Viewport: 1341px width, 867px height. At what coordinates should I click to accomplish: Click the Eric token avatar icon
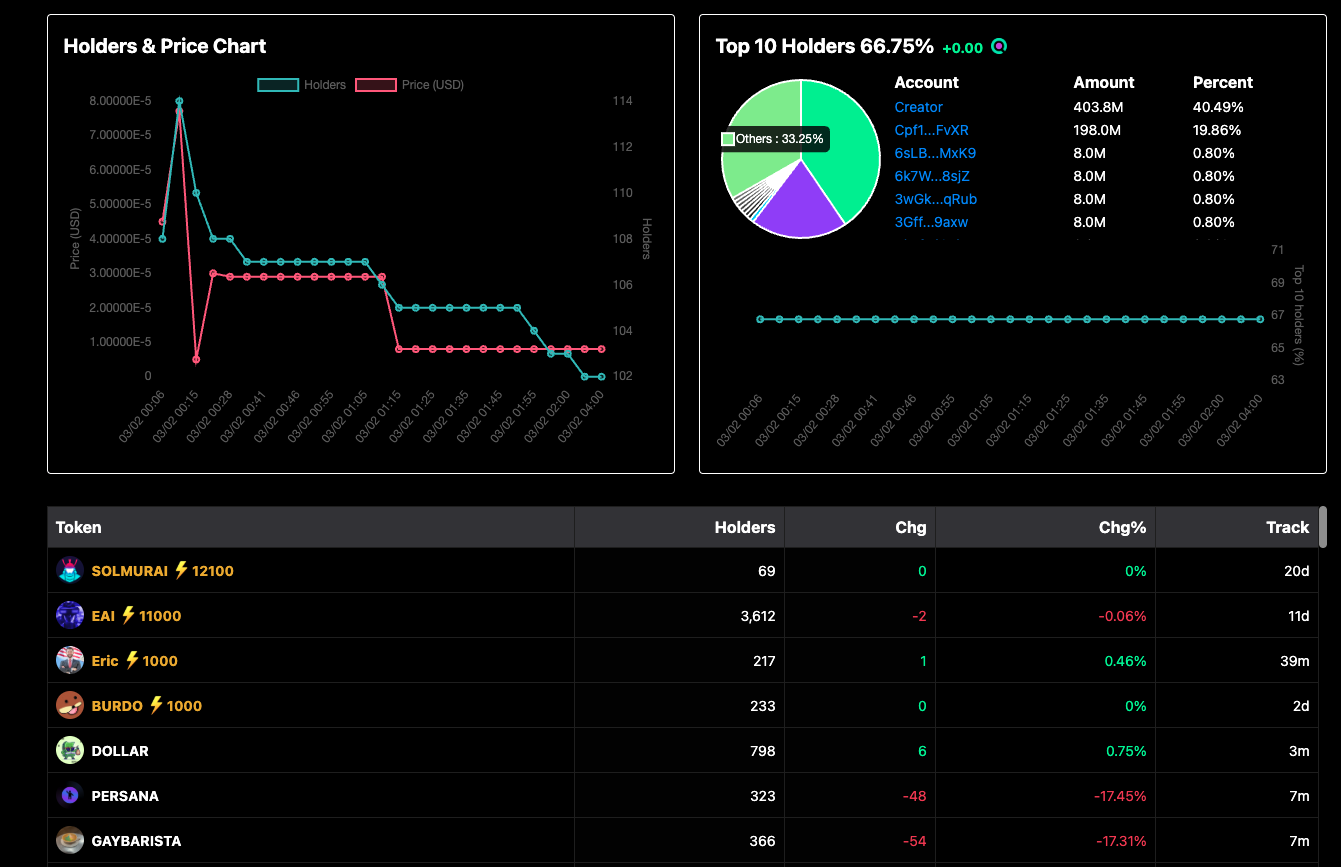[69, 661]
